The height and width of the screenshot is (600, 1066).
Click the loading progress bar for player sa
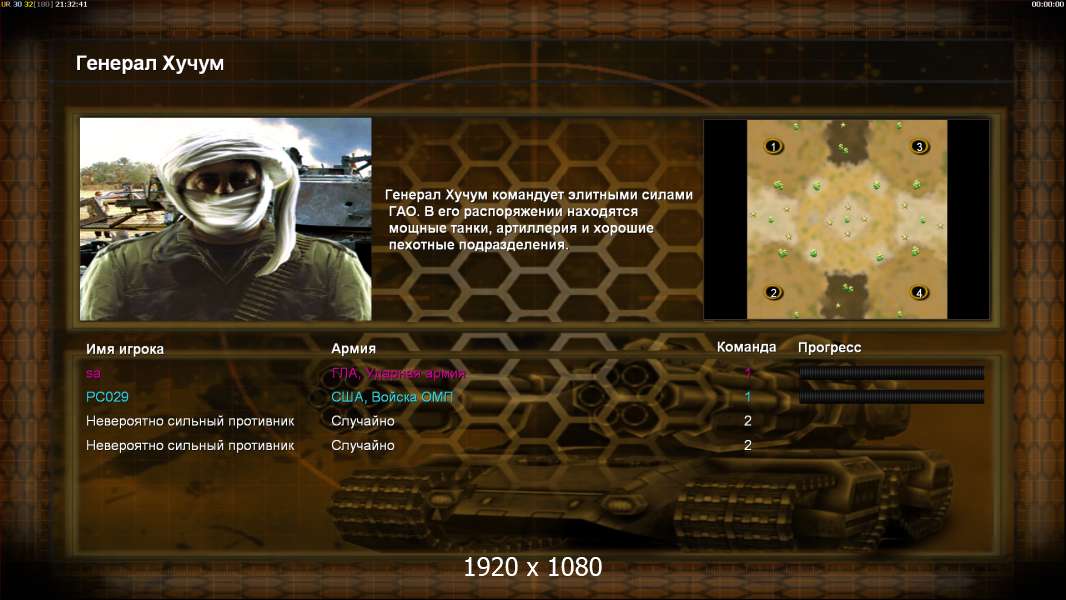click(x=891, y=372)
